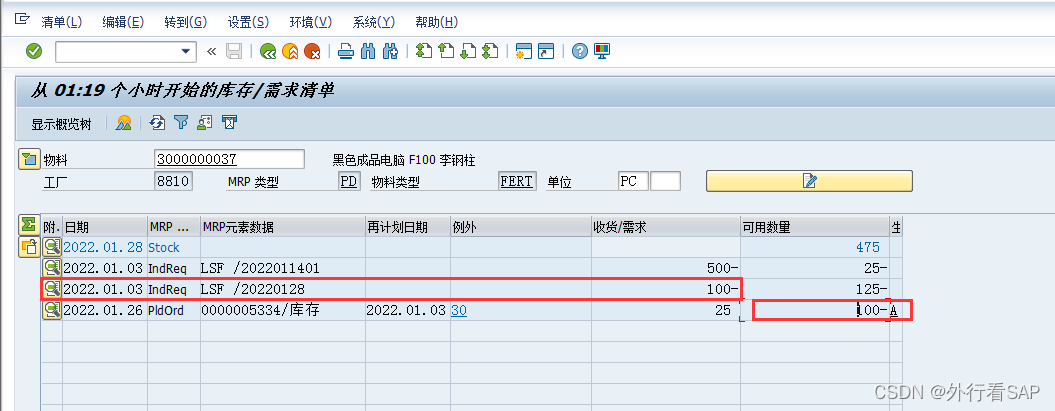Click the 例外 column header
Screen dimensions: 1055x411
(x=521, y=227)
